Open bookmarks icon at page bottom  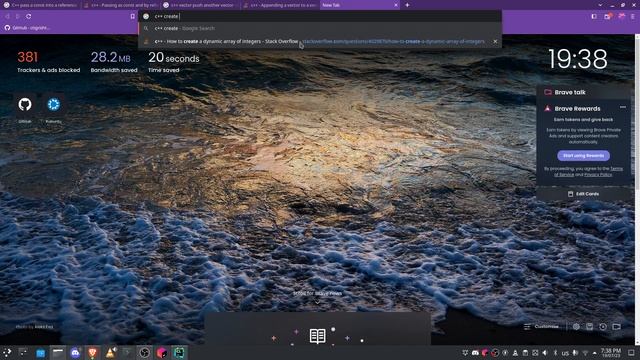(x=589, y=327)
